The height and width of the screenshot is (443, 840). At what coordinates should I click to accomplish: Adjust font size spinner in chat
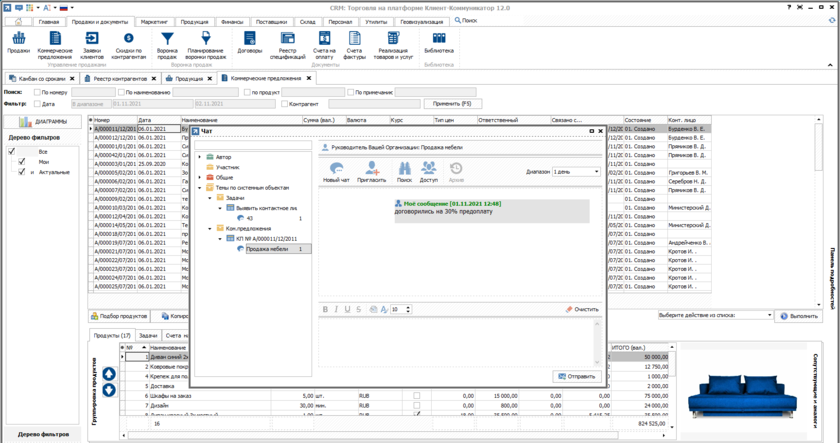click(x=409, y=309)
